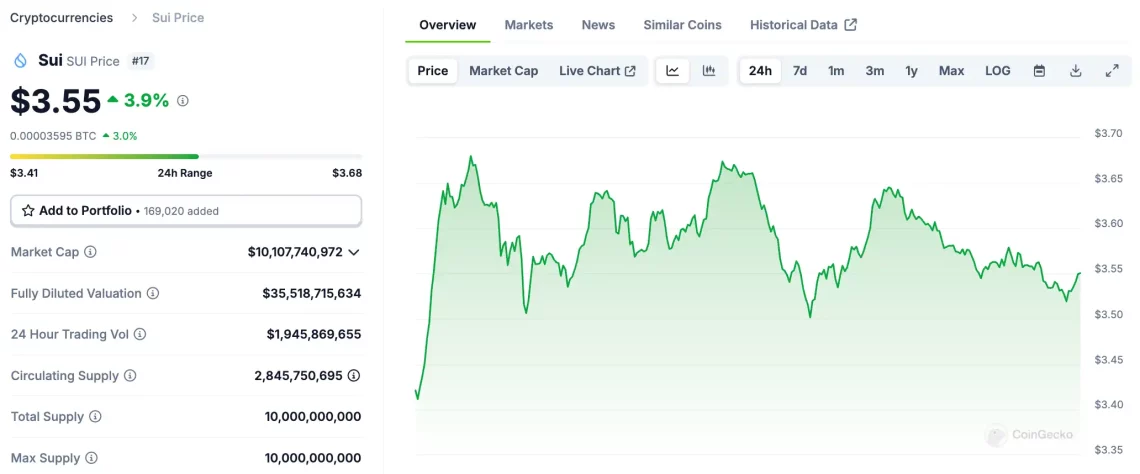The width and height of the screenshot is (1140, 474).
Task: Click the info icon beside the 3.9% change
Action: 182,101
